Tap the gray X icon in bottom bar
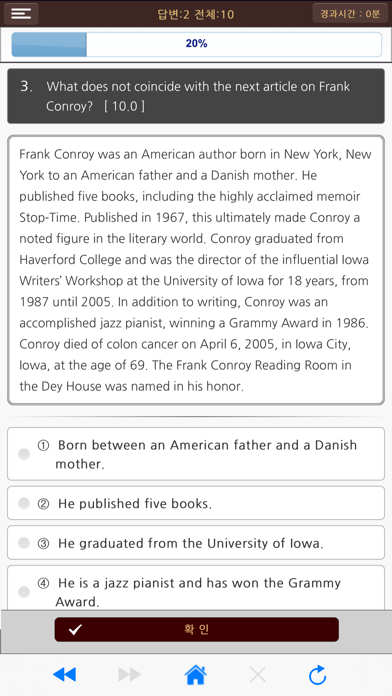 257,675
